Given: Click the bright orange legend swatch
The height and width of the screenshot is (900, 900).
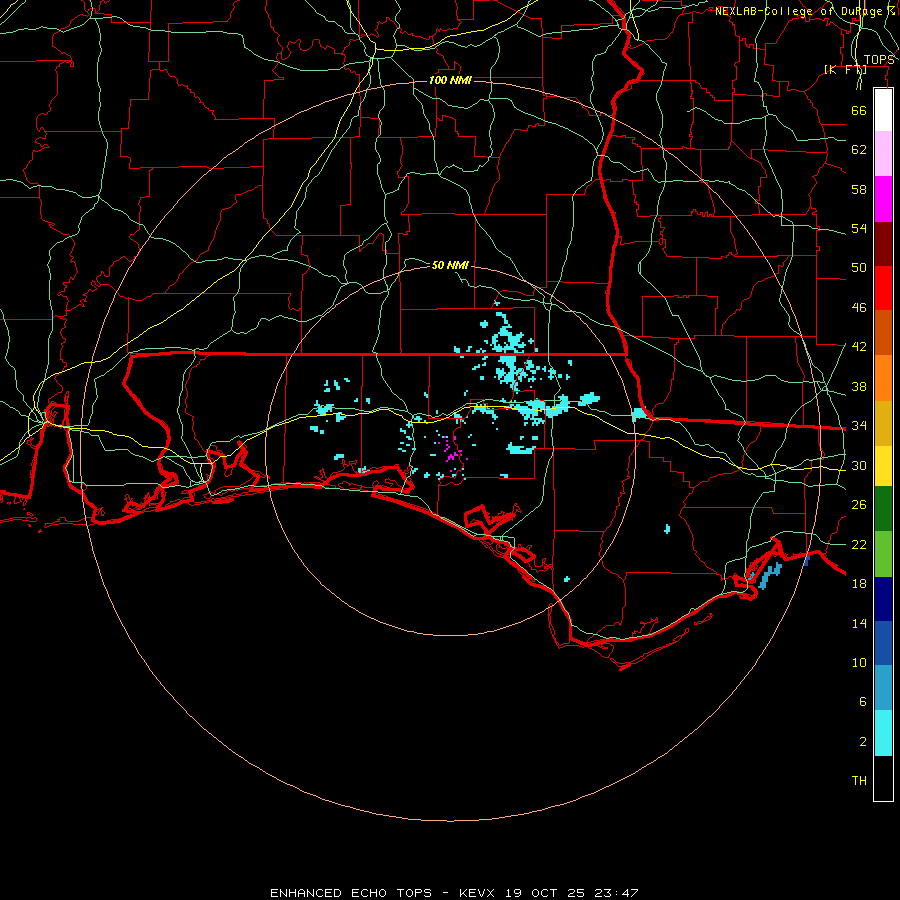Looking at the screenshot, I should (x=883, y=378).
